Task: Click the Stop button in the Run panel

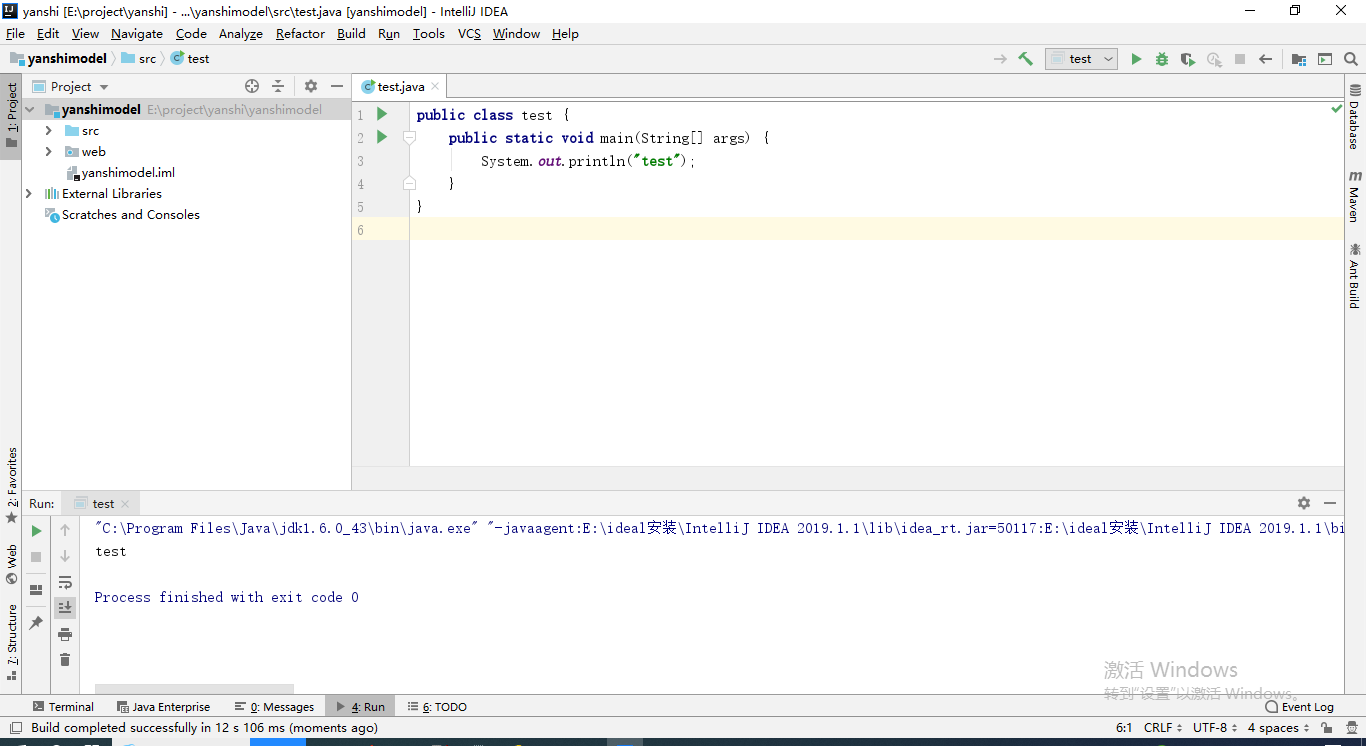Action: [x=36, y=556]
